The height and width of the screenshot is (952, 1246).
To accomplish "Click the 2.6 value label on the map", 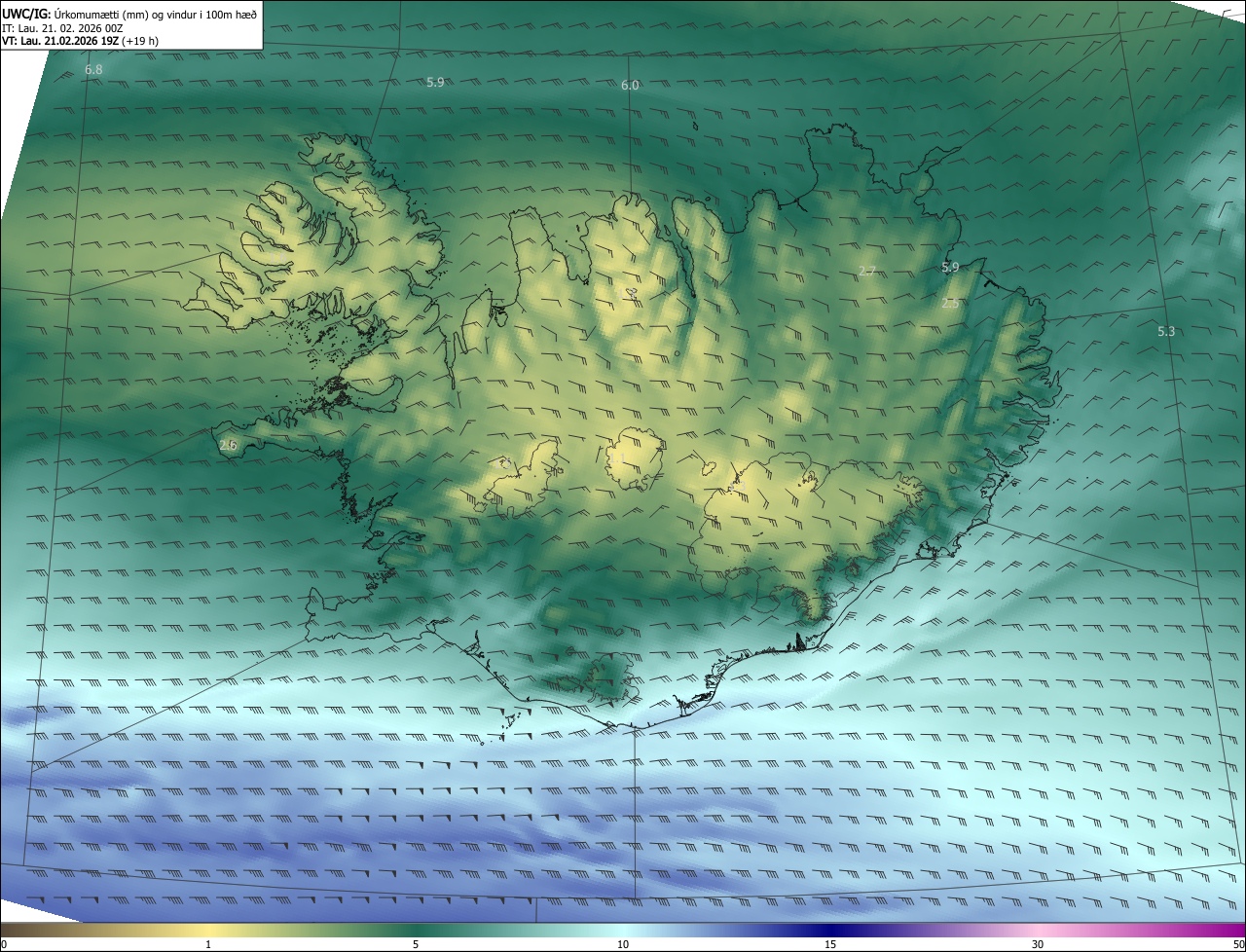I will (228, 445).
